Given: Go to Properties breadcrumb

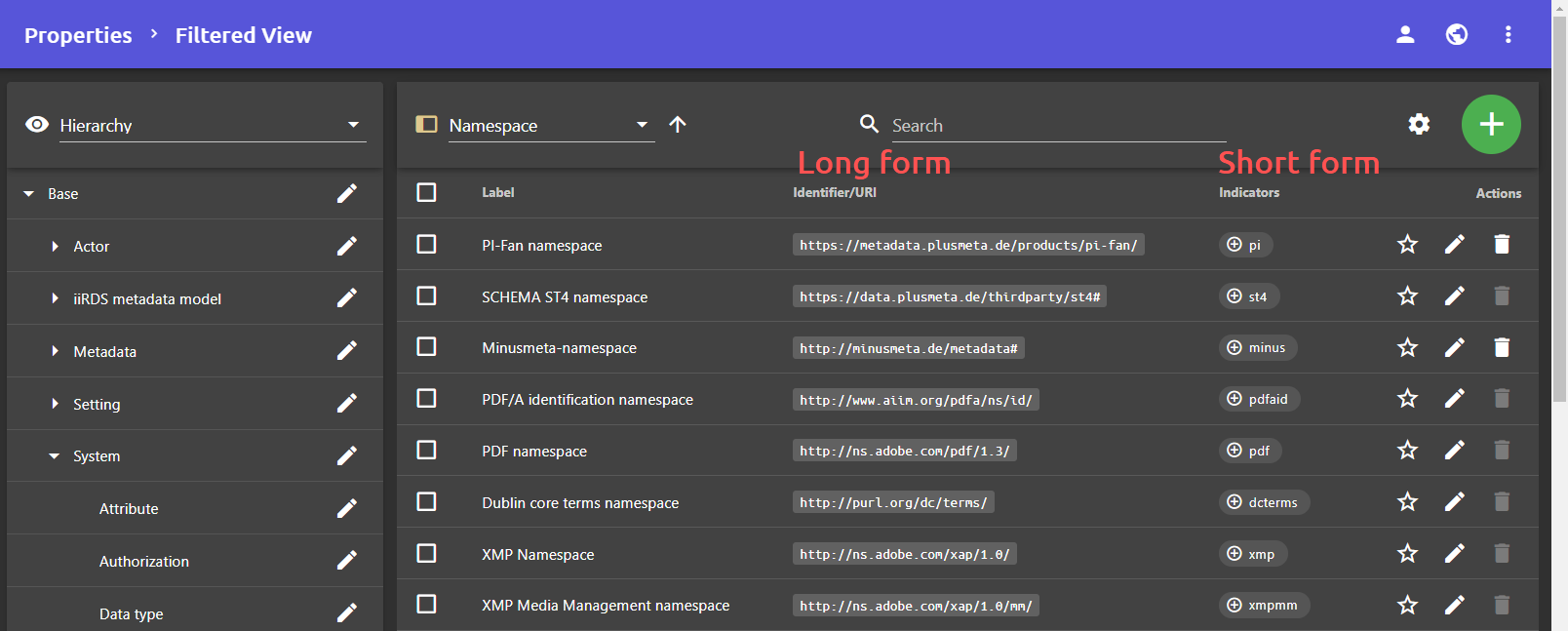Looking at the screenshot, I should coord(78,35).
